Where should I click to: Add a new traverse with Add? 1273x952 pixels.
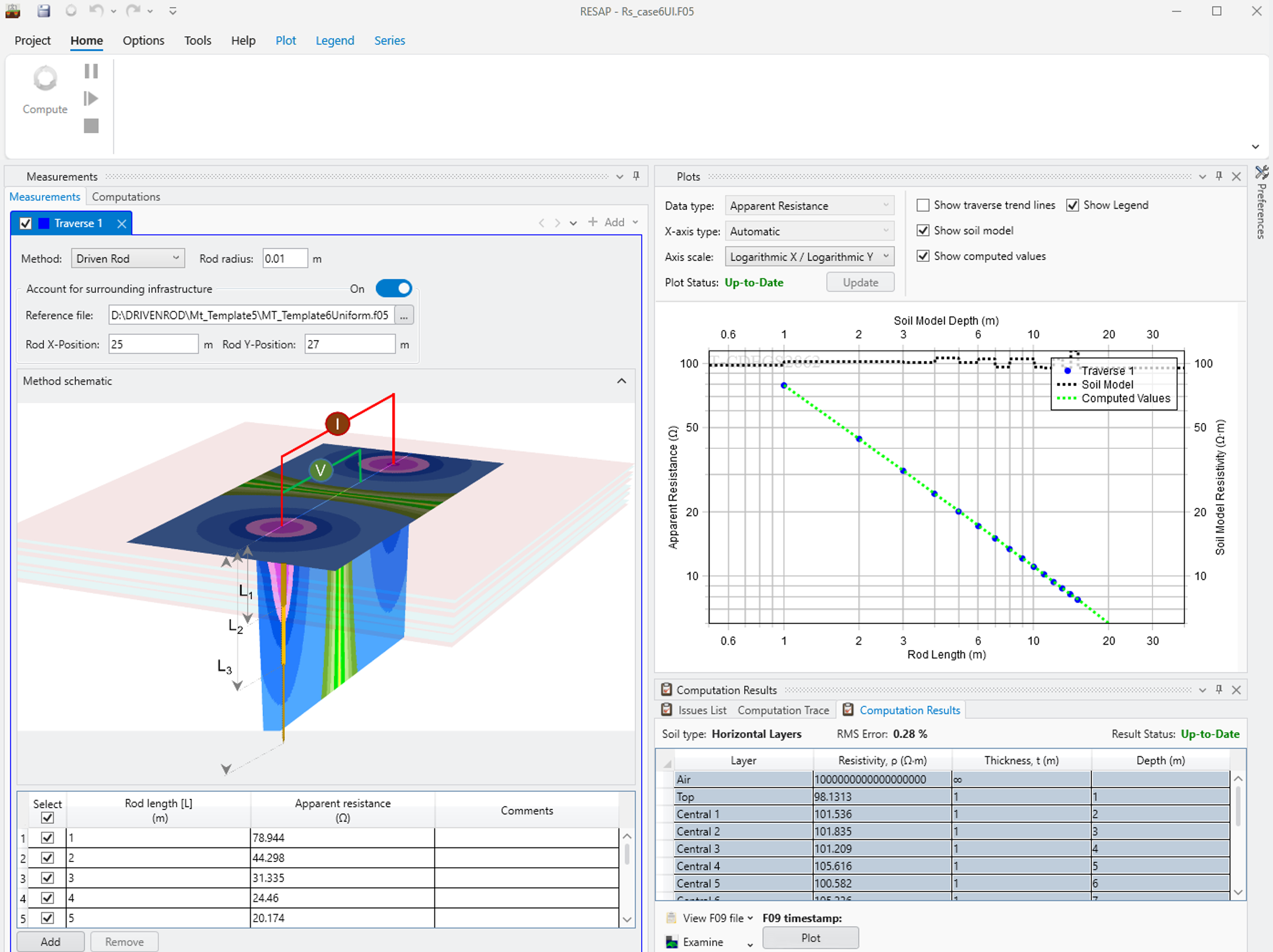tap(607, 222)
